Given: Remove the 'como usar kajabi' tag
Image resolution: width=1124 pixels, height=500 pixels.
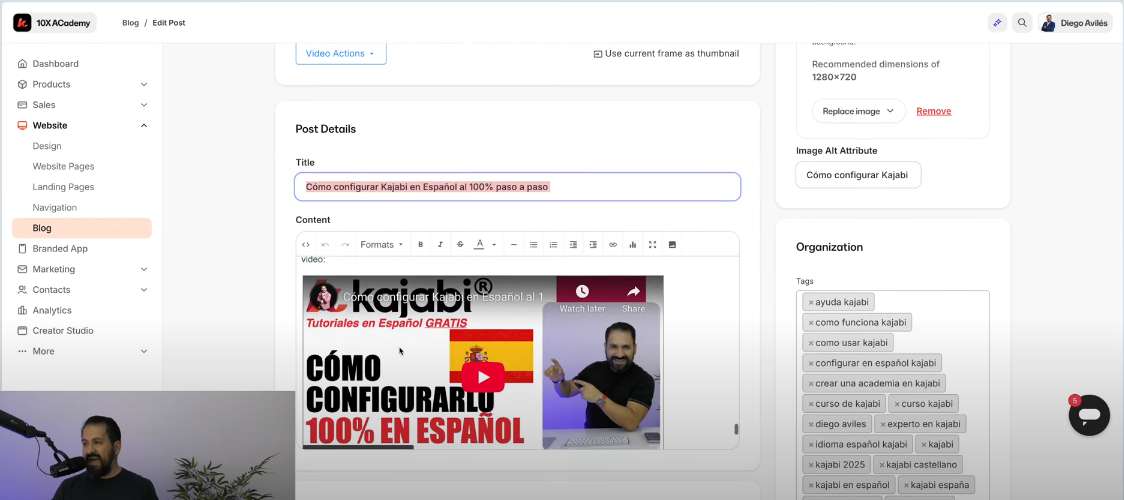Looking at the screenshot, I should 811,343.
